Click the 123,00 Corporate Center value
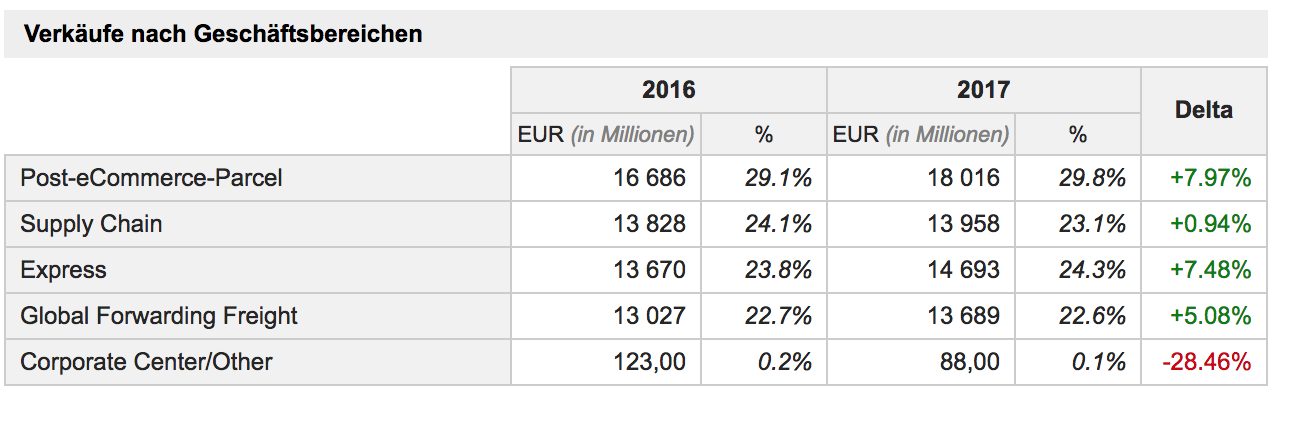This screenshot has height=424, width=1304. 650,362
